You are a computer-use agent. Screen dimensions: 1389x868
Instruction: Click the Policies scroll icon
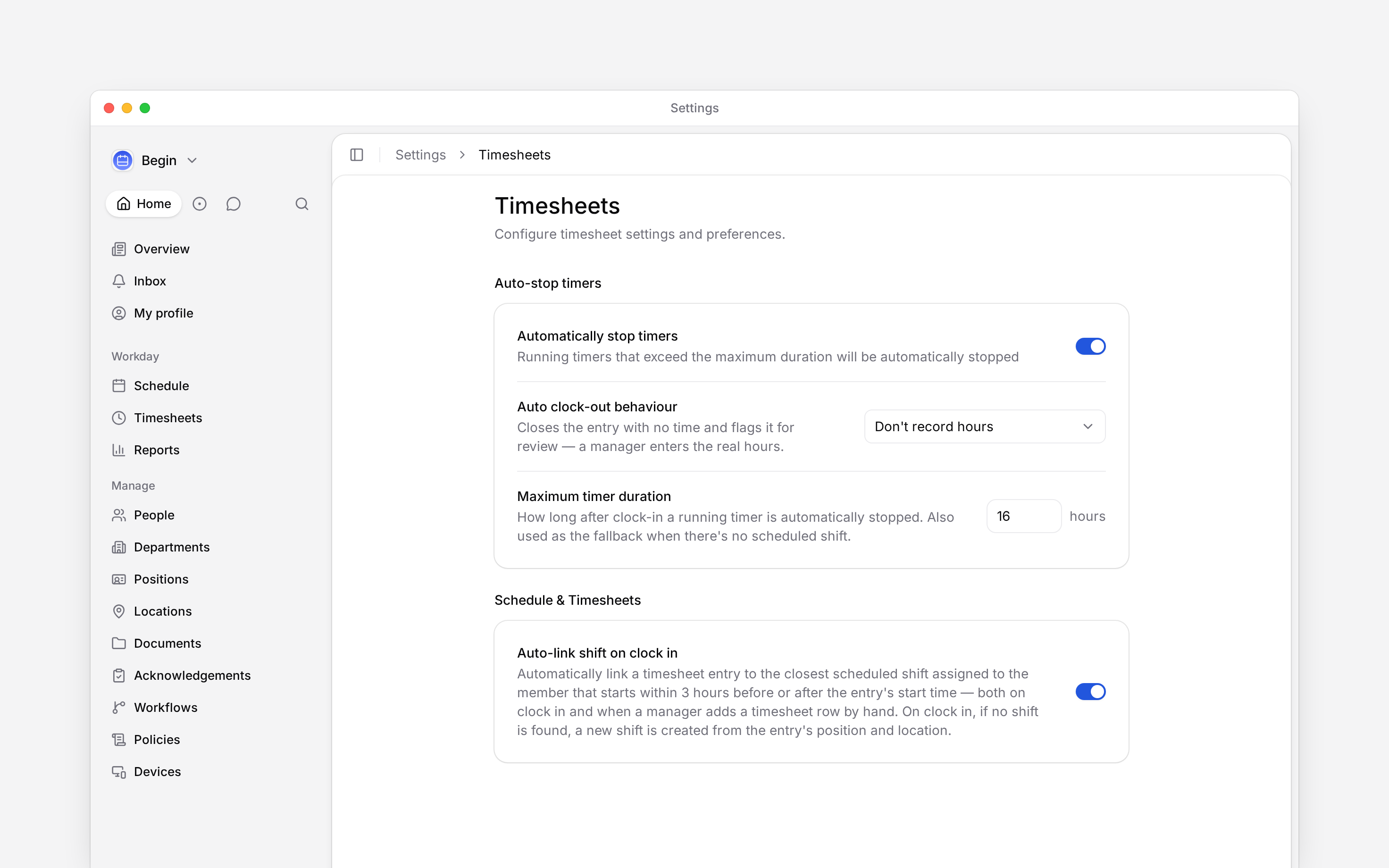[x=119, y=740]
